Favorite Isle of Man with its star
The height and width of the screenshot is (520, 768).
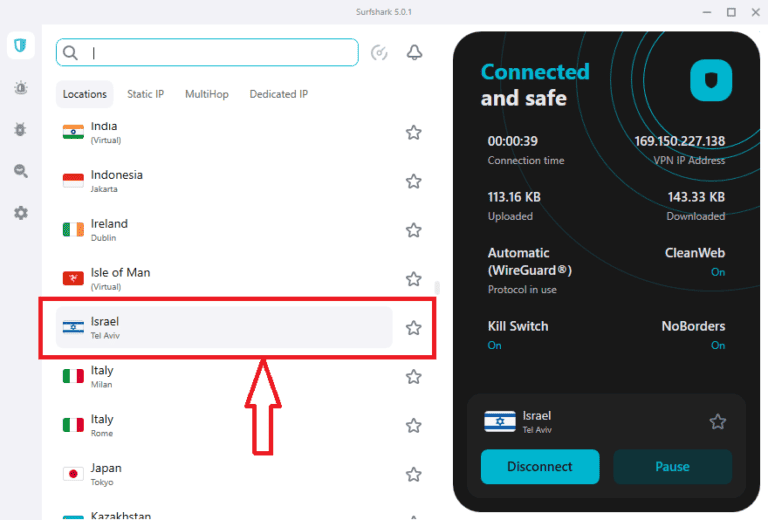click(413, 279)
